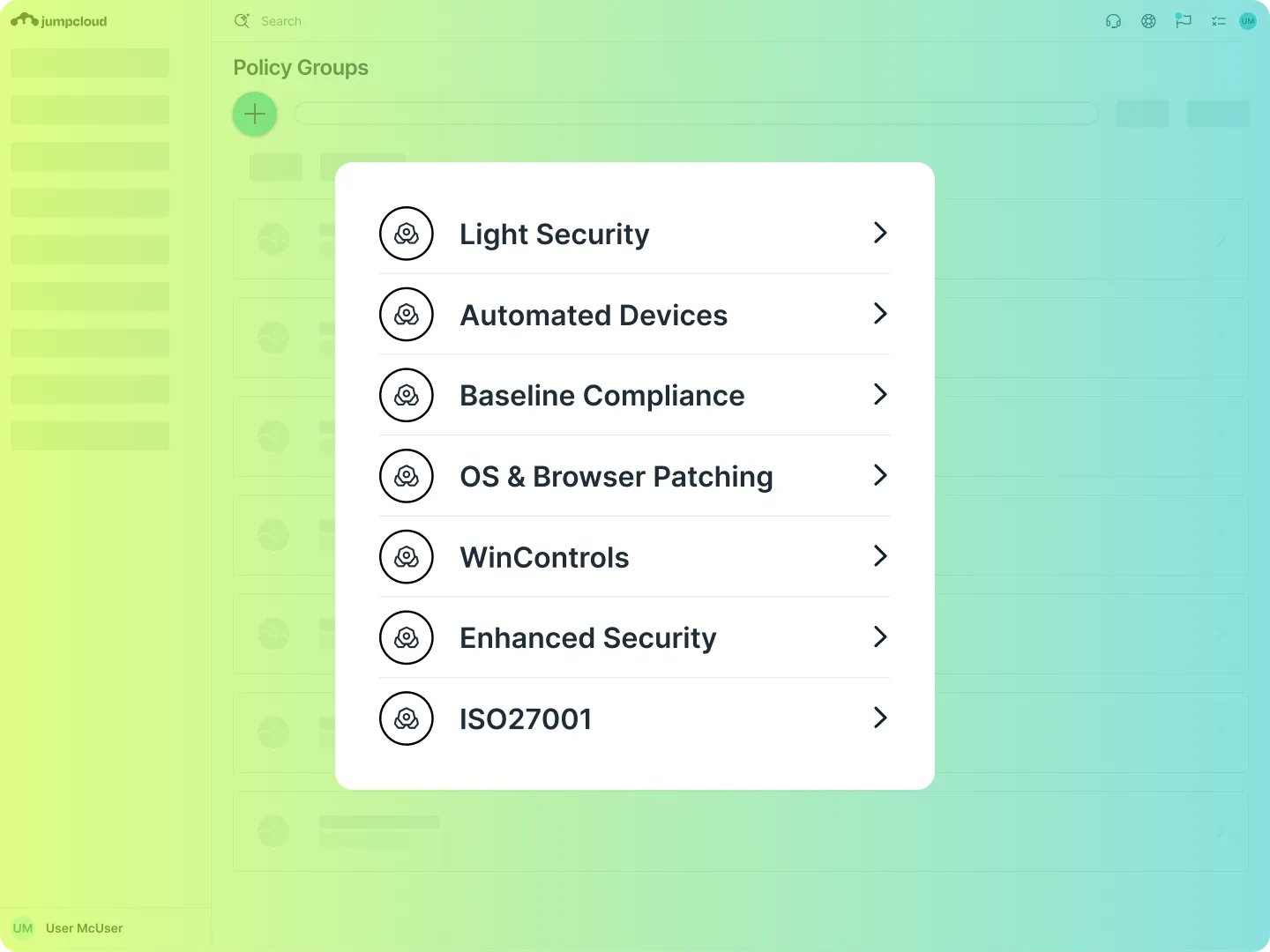The image size is (1270, 952).
Task: Click the "User McUser" name in sidebar
Action: 85,928
